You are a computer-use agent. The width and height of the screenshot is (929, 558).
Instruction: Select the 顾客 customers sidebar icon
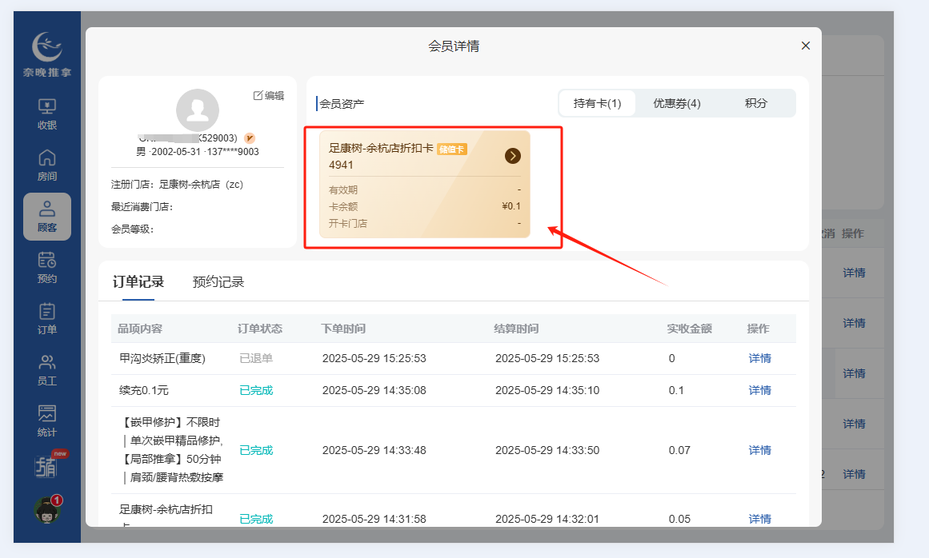pos(47,216)
